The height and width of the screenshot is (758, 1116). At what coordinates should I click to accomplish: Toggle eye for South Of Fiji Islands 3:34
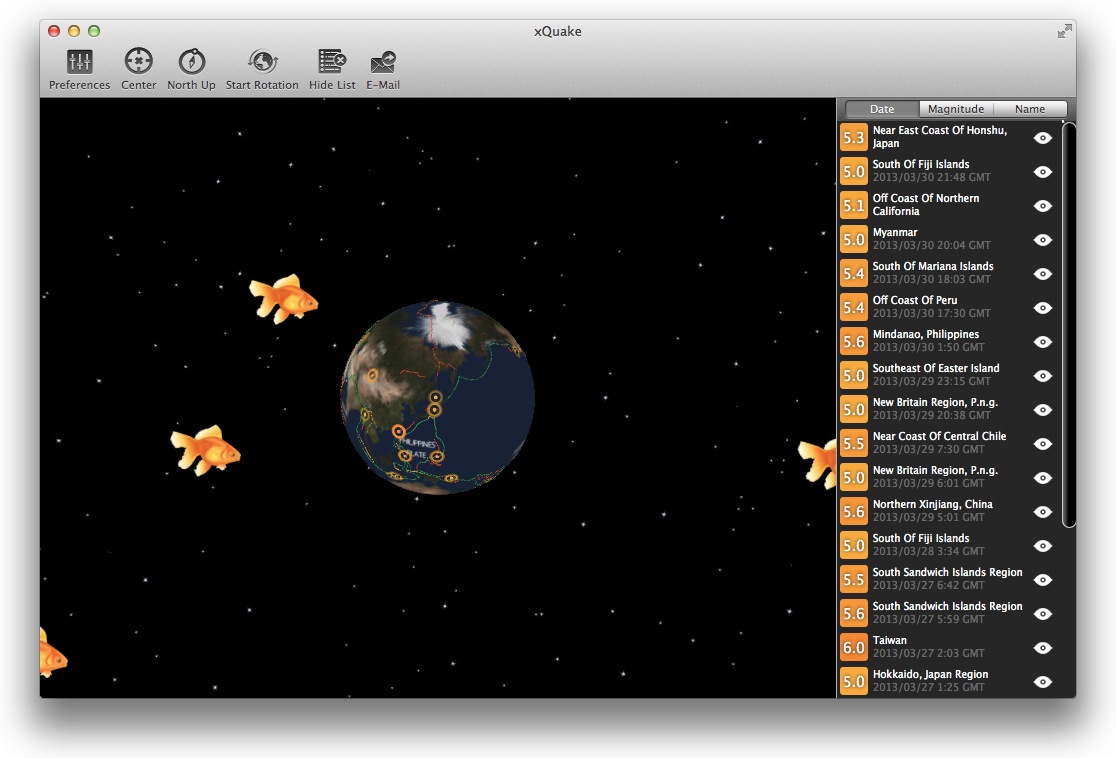point(1043,546)
